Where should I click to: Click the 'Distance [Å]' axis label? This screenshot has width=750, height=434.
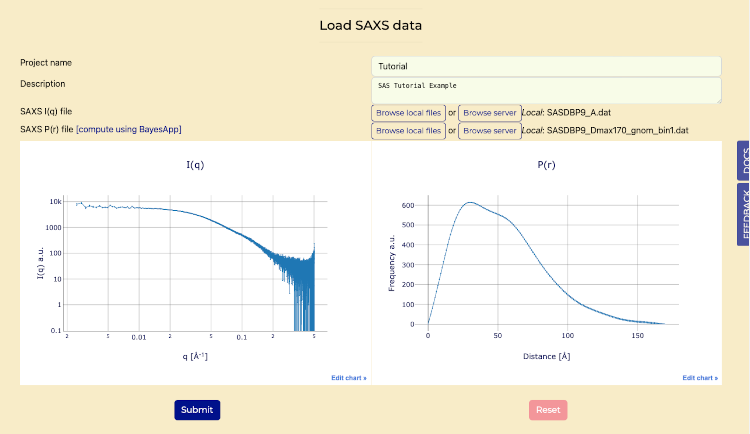(x=547, y=356)
